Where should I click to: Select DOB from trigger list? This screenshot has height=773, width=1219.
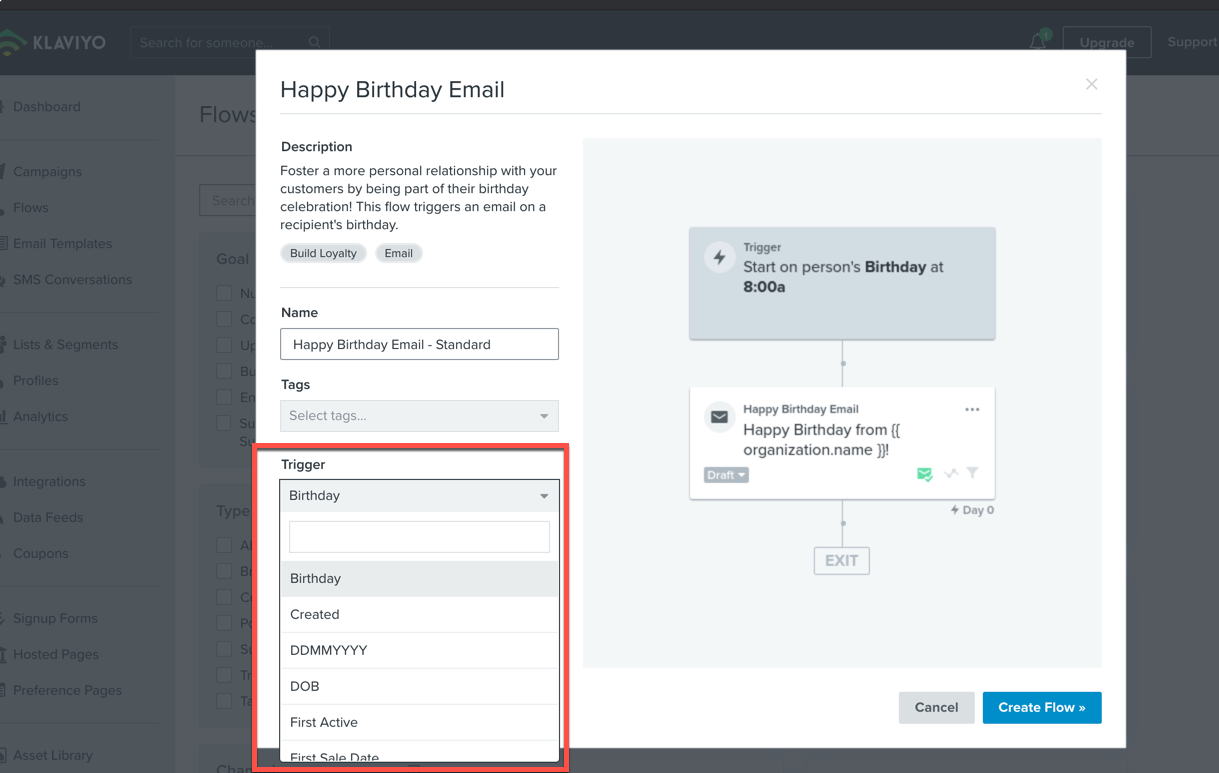419,686
